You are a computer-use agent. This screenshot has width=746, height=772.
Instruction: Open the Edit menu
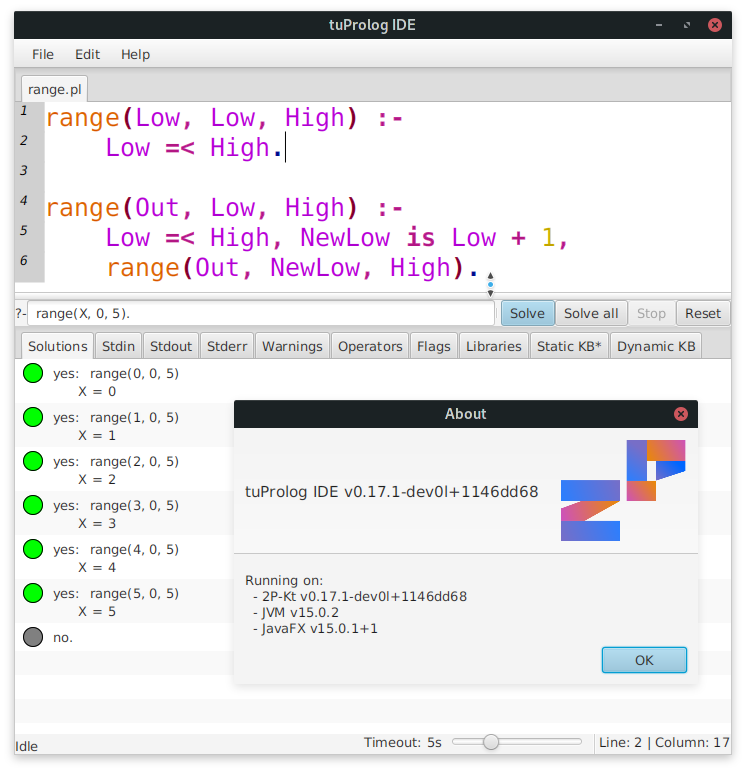(x=87, y=54)
